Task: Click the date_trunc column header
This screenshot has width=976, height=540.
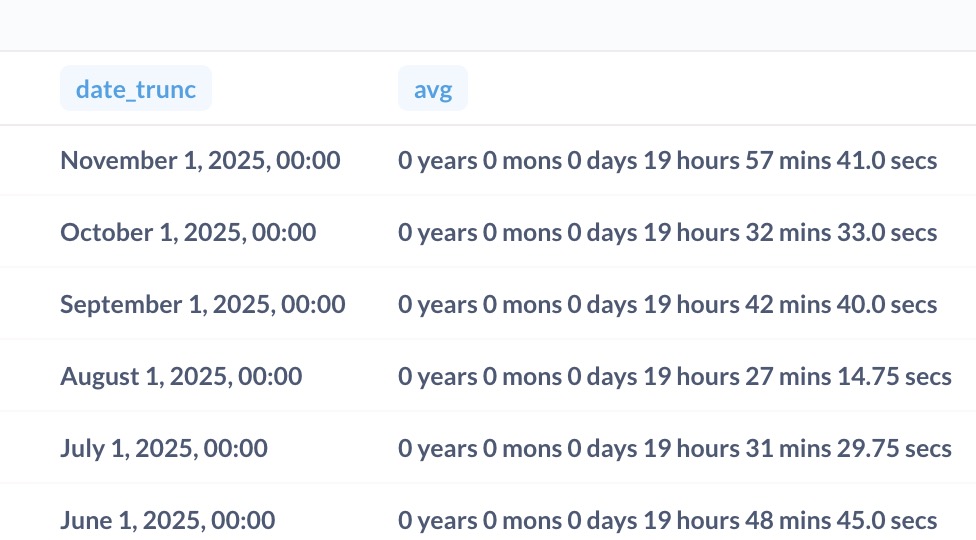Action: tap(135, 90)
